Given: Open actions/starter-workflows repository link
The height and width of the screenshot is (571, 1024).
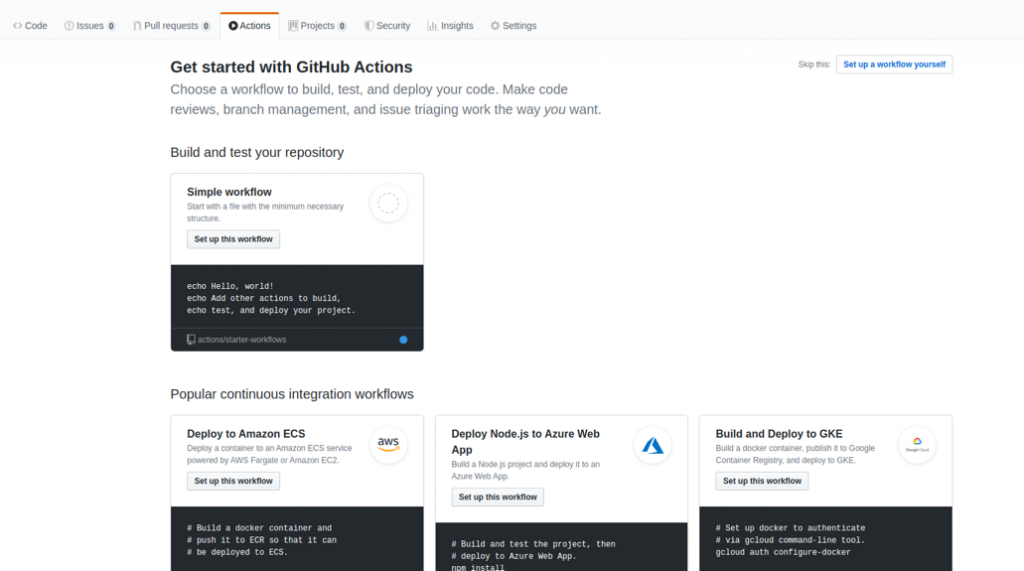Looking at the screenshot, I should click(x=242, y=340).
